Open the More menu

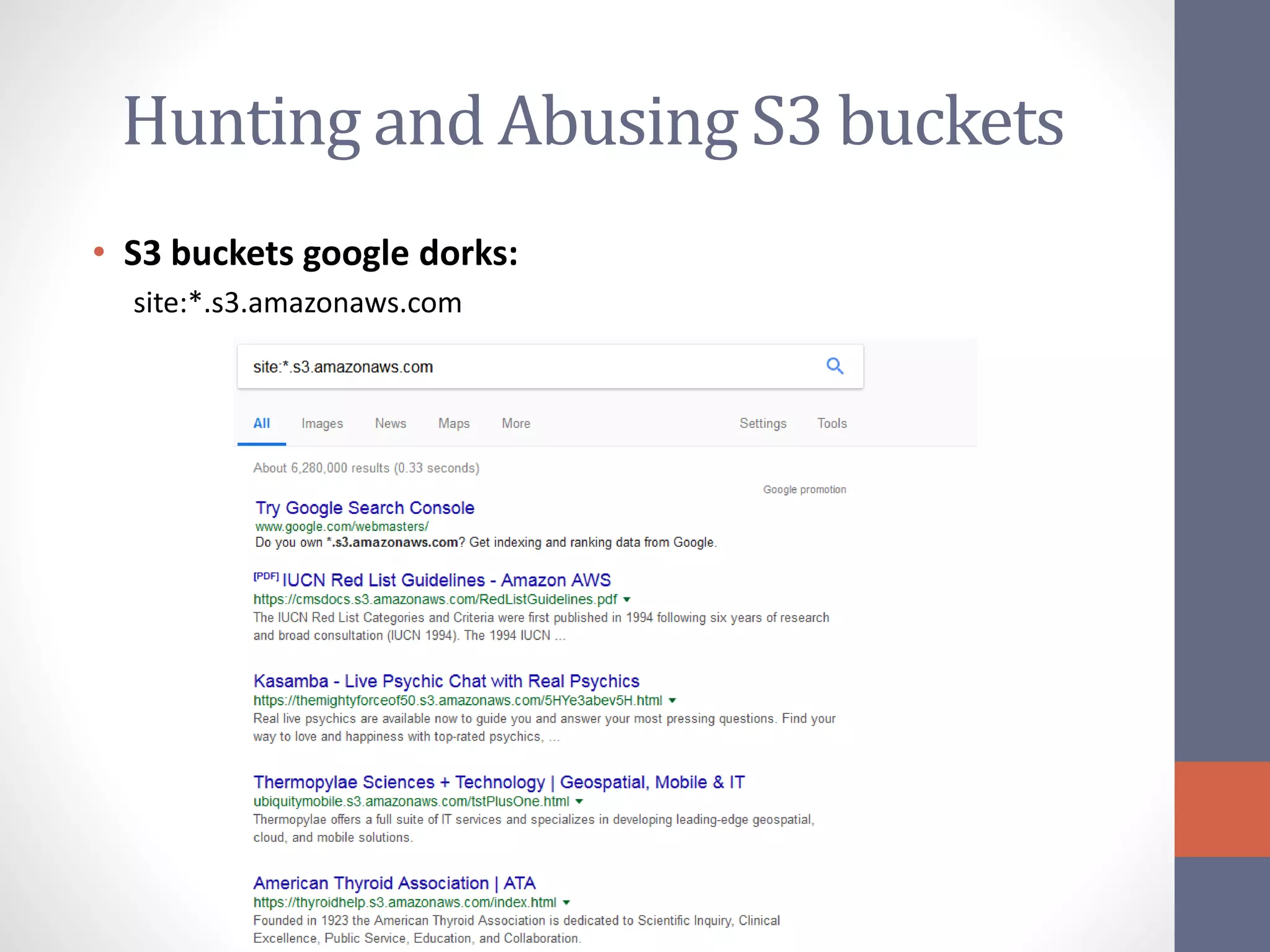coord(516,423)
